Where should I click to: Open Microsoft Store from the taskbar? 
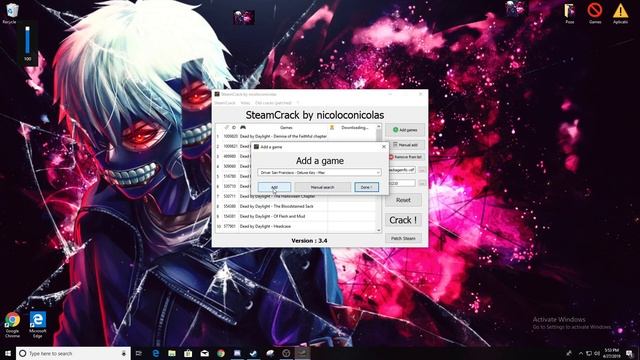188,353
